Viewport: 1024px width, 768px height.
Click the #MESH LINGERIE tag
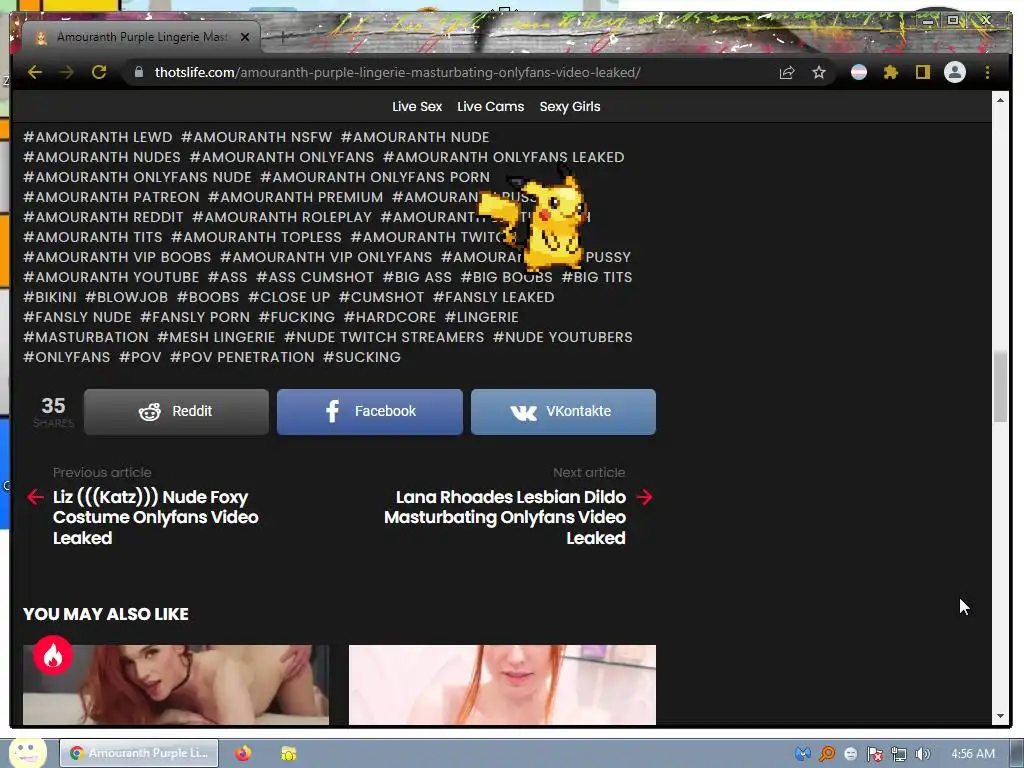[x=216, y=337]
